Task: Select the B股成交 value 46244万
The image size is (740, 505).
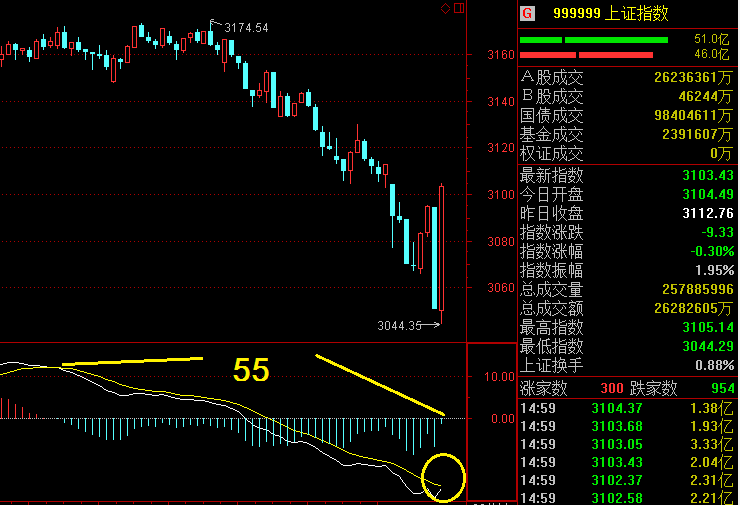Action: (706, 97)
